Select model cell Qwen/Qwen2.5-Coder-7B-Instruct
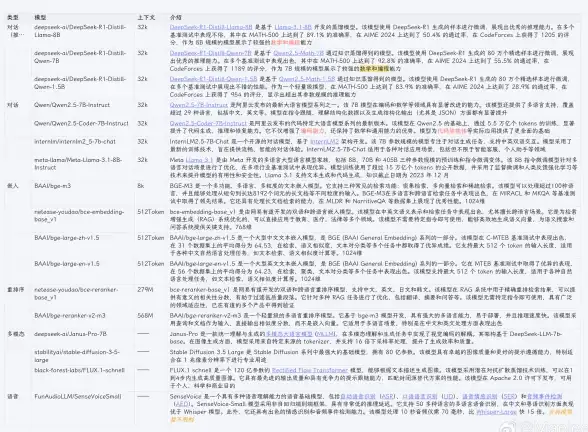The image size is (588, 432). click(81, 123)
